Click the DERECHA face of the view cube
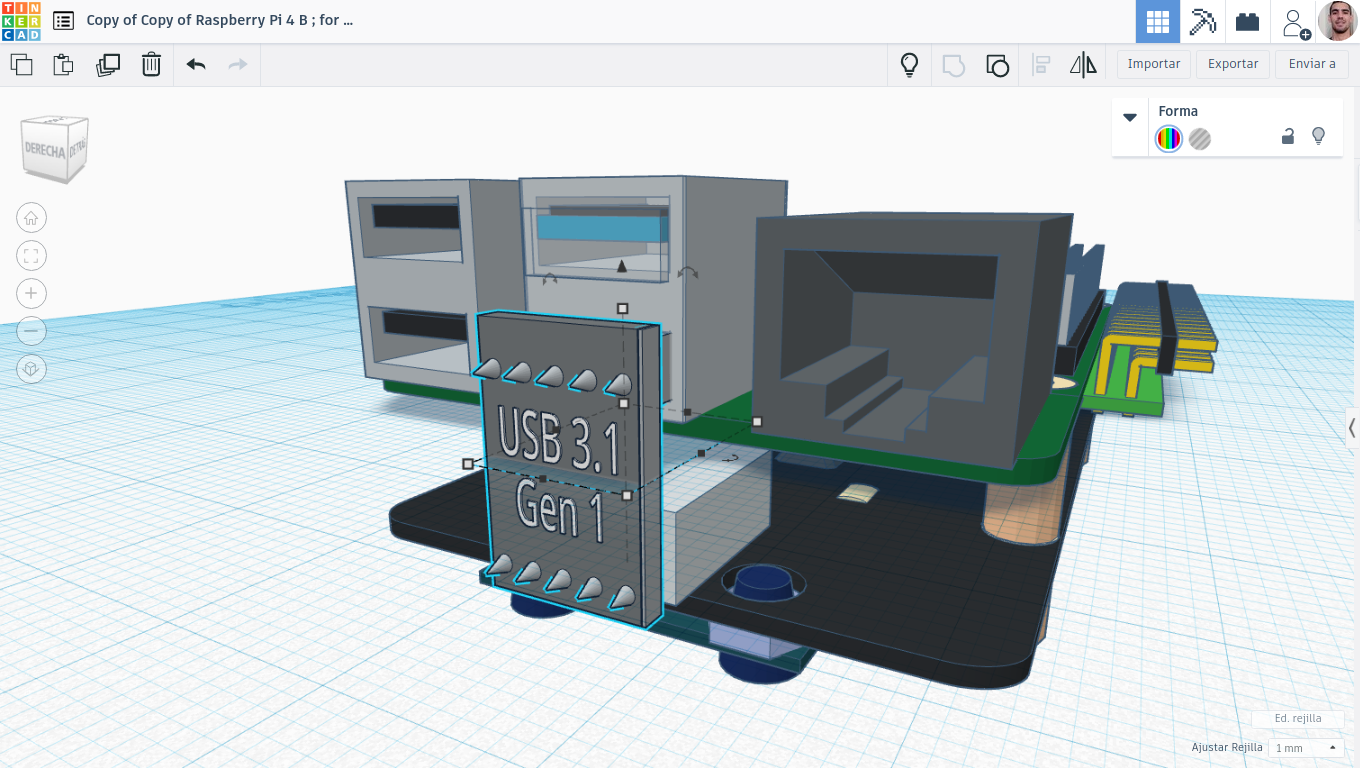The height and width of the screenshot is (768, 1360). point(44,152)
